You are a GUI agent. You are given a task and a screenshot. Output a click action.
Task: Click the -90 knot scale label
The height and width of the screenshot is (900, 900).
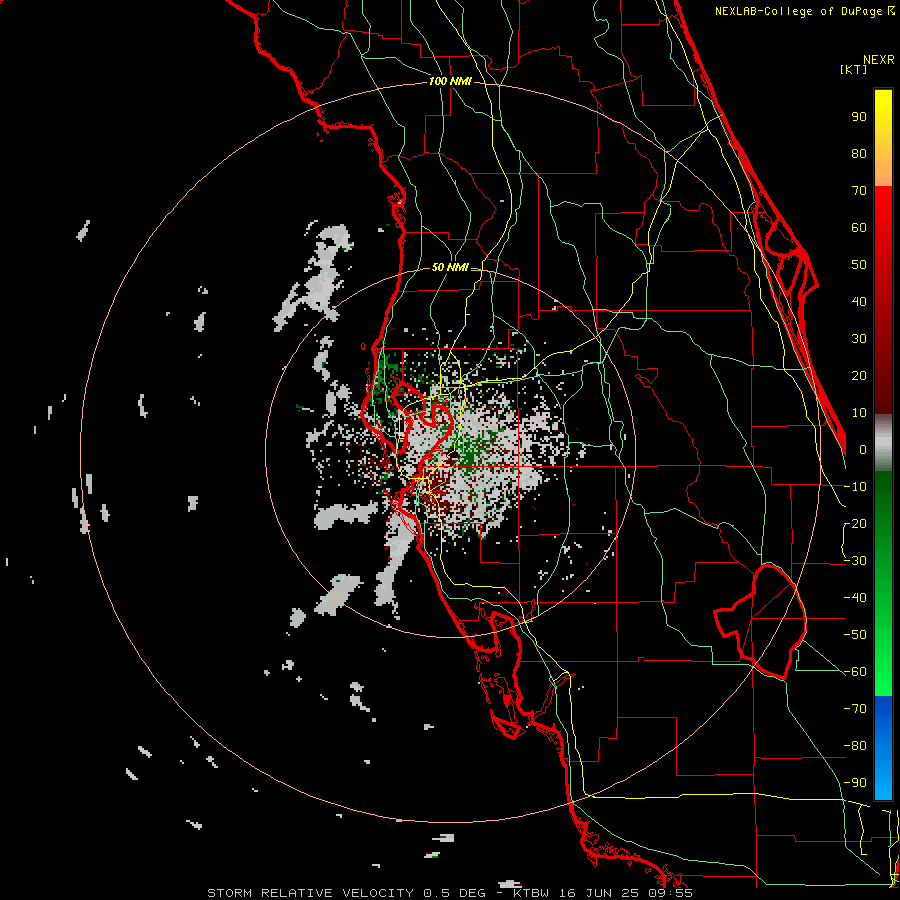coord(855,782)
